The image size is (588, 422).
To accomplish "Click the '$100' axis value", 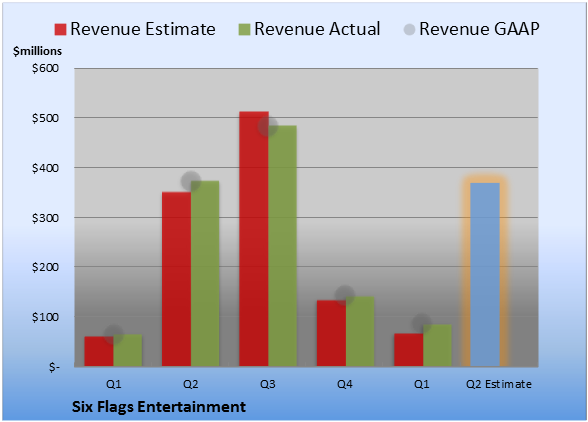I will tap(45, 317).
